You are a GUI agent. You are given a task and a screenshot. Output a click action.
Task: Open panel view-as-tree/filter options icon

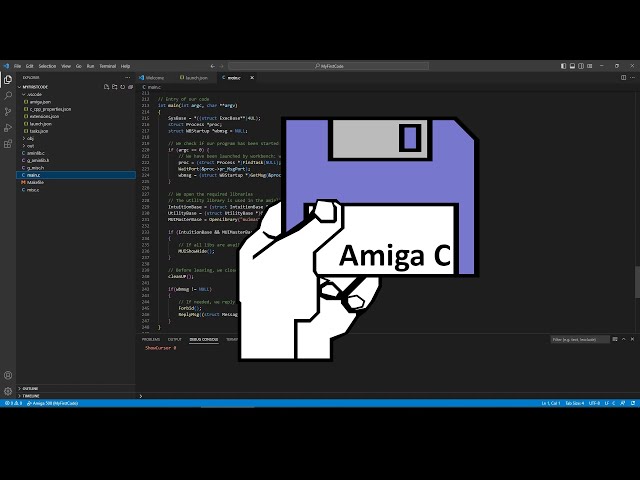pyautogui.click(x=615, y=339)
